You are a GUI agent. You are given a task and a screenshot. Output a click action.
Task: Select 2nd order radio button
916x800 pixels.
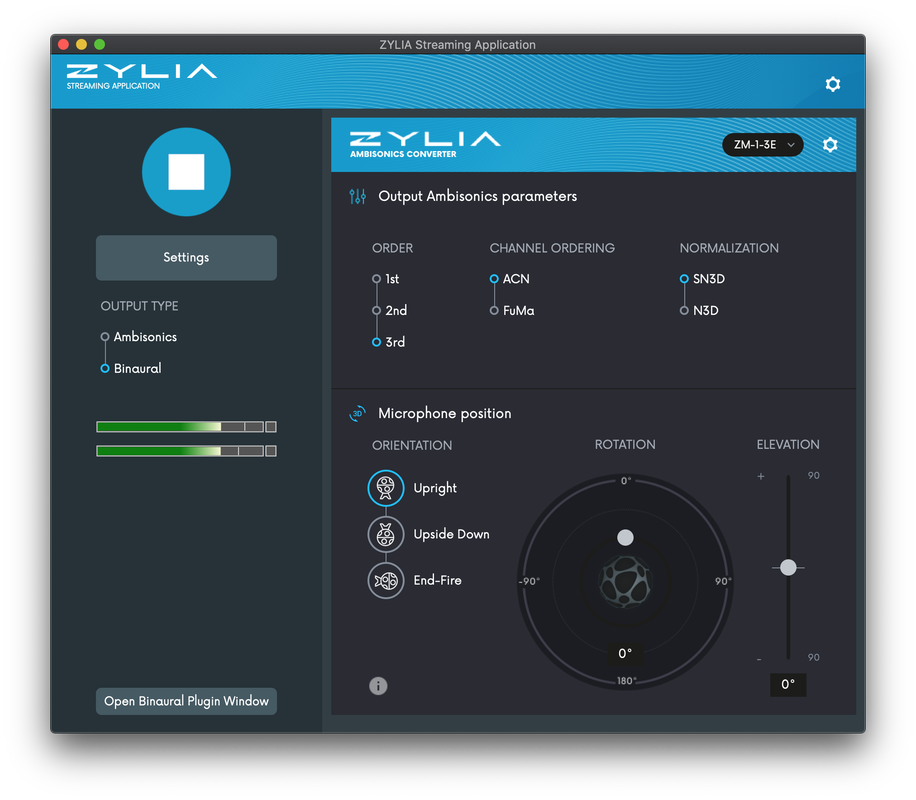[377, 310]
